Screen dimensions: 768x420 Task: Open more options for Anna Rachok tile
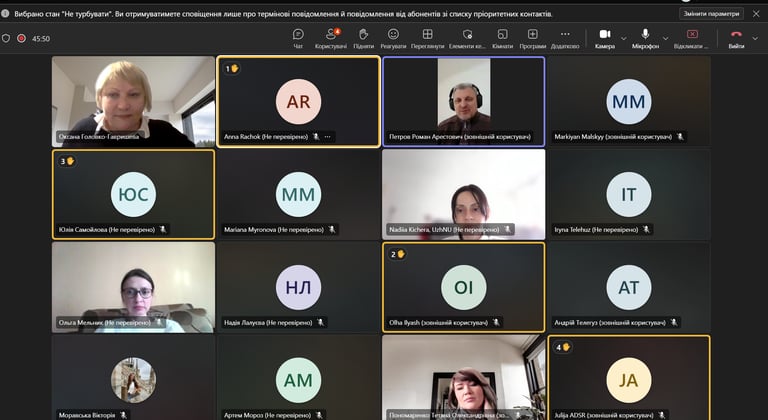coord(327,137)
